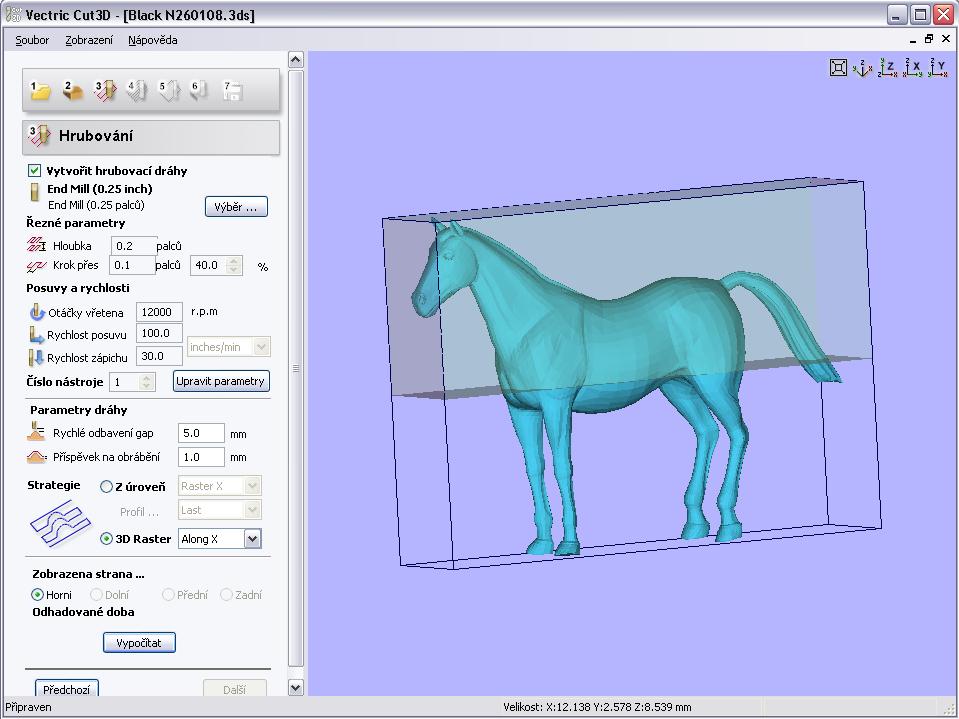
Task: Click the 'Výběr ...' tool selection button
Action: 236,207
